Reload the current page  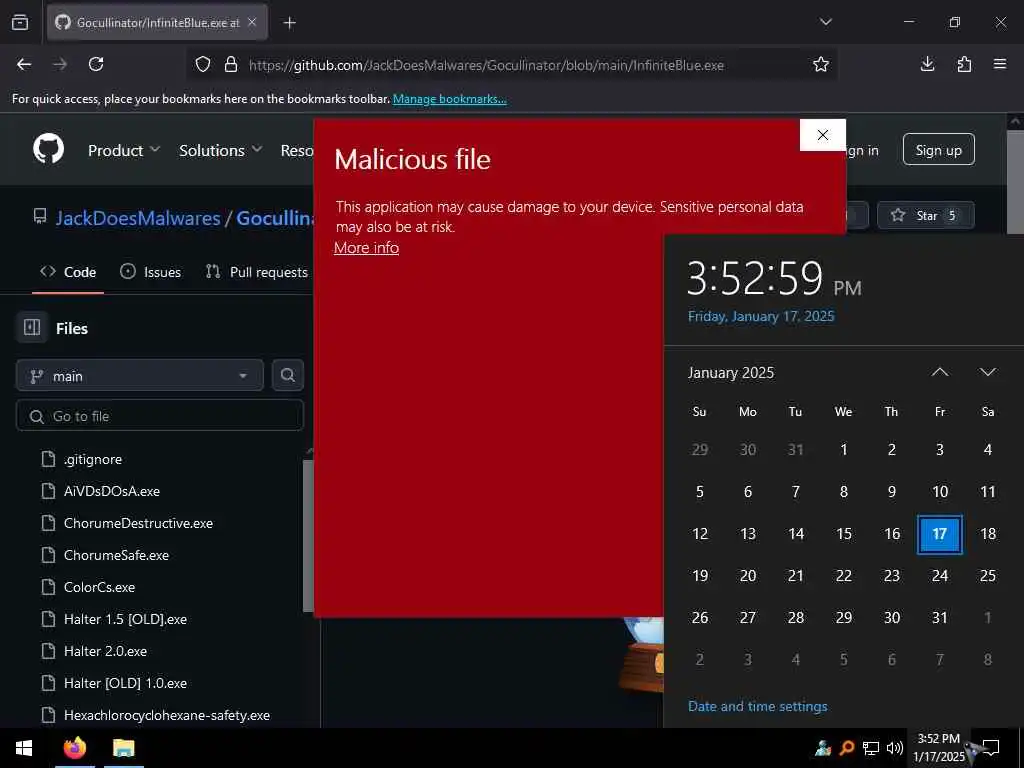pos(96,64)
